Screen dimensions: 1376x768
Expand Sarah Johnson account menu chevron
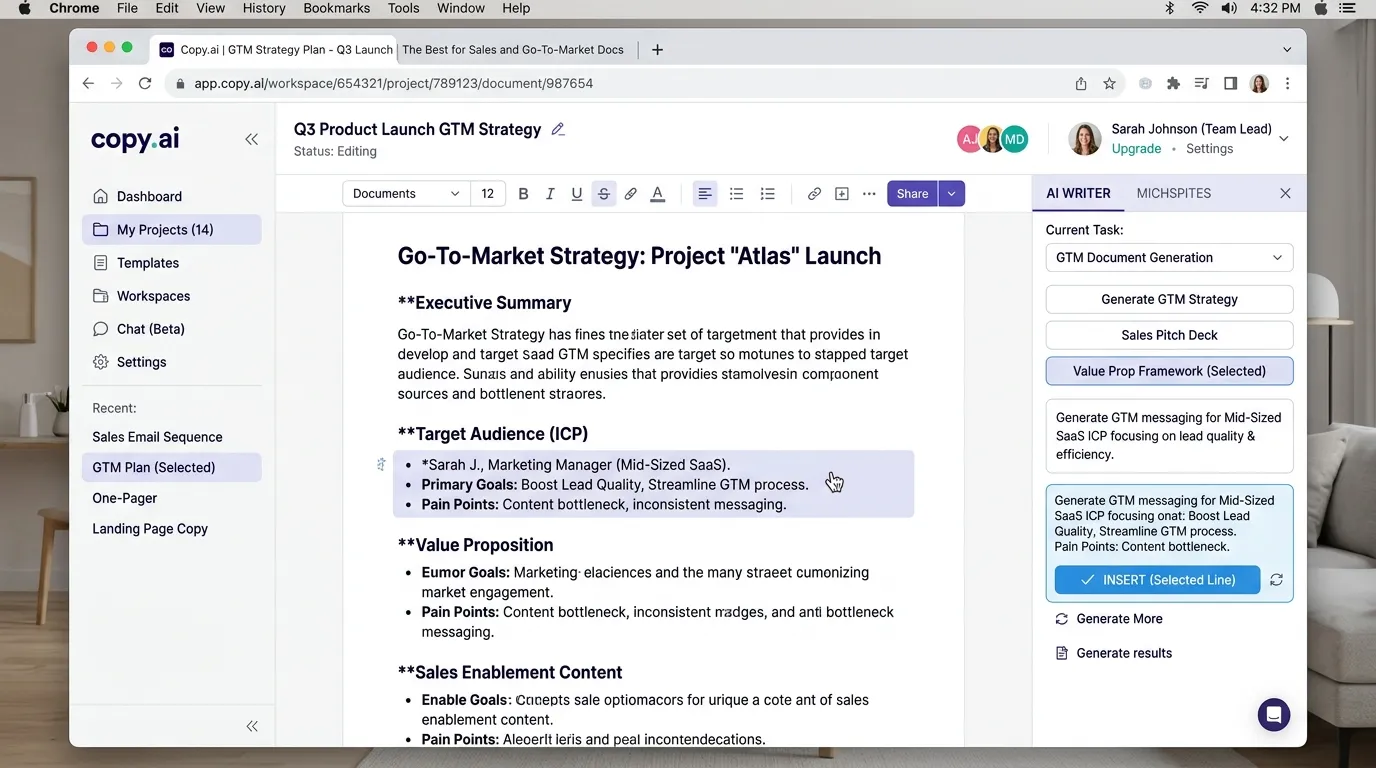click(1284, 139)
